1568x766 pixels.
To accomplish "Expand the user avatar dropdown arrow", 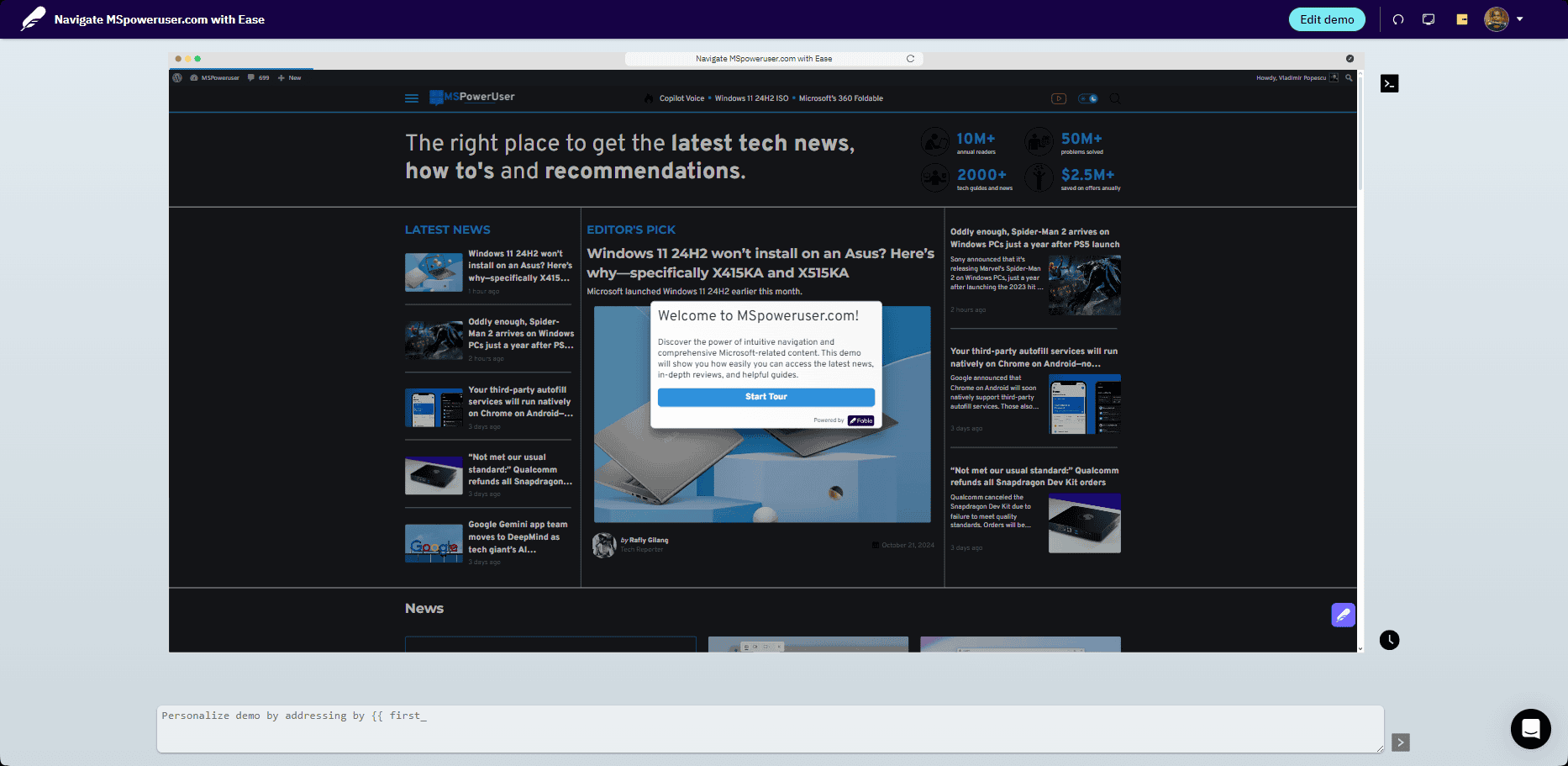I will tap(1519, 19).
